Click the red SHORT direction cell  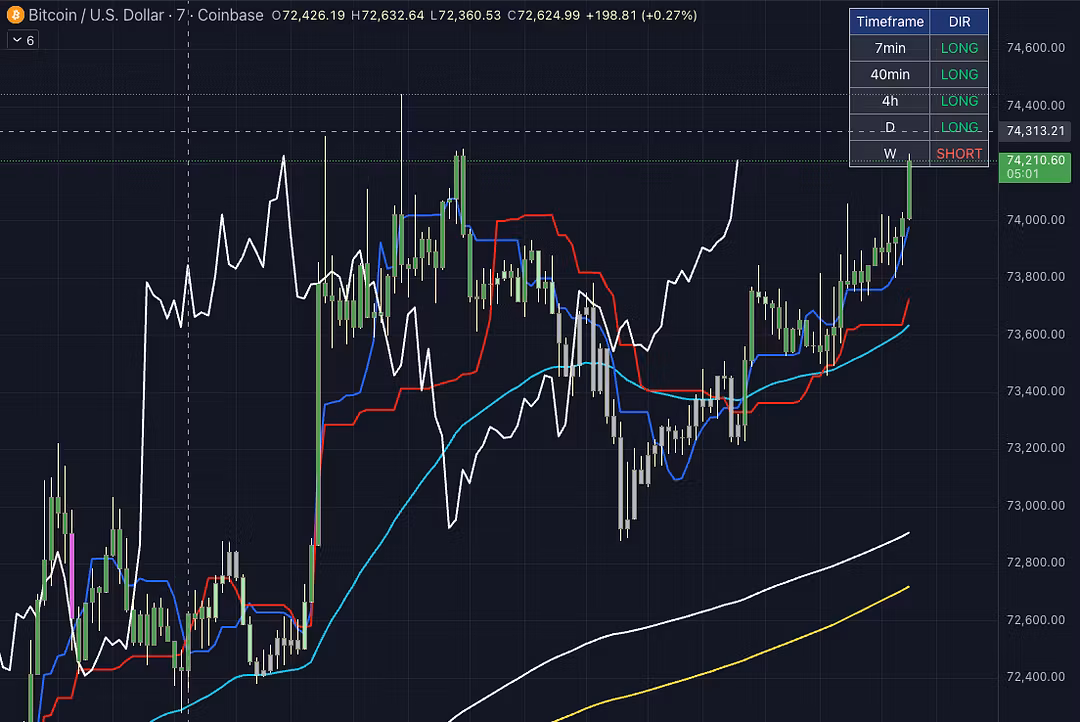[x=959, y=154]
